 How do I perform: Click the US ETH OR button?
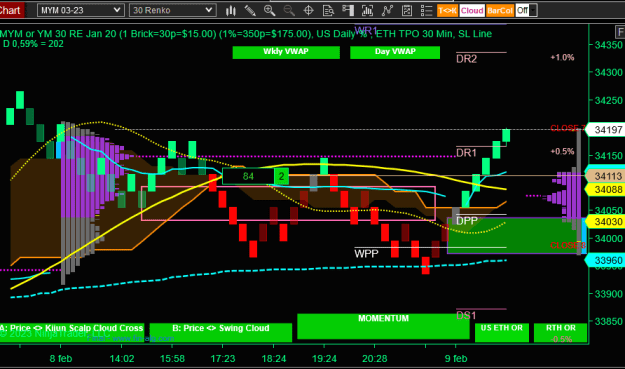tap(501, 332)
